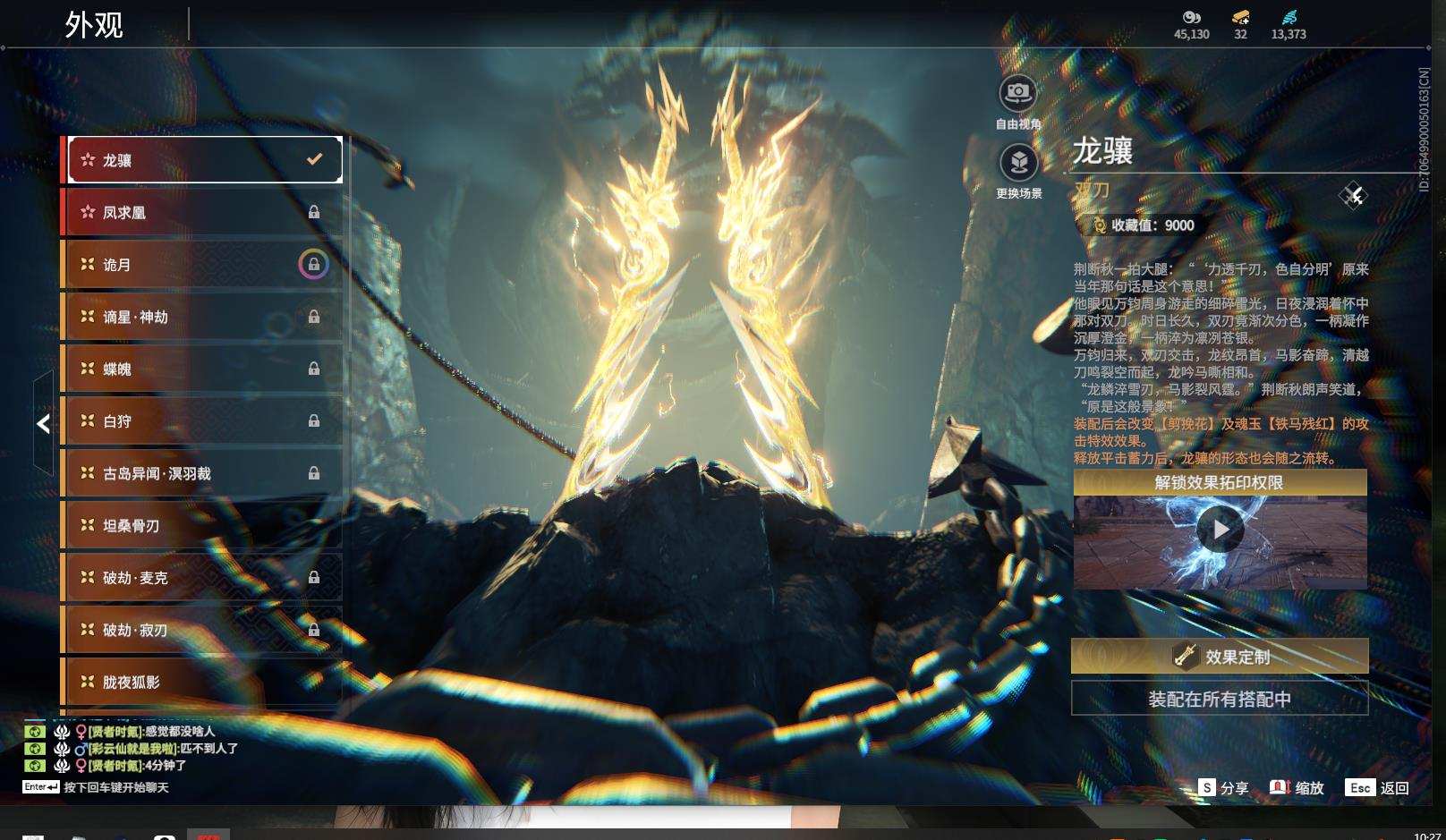1446x840 pixels.
Task: Click the 双刃 weapon type label
Action: pyautogui.click(x=1092, y=190)
